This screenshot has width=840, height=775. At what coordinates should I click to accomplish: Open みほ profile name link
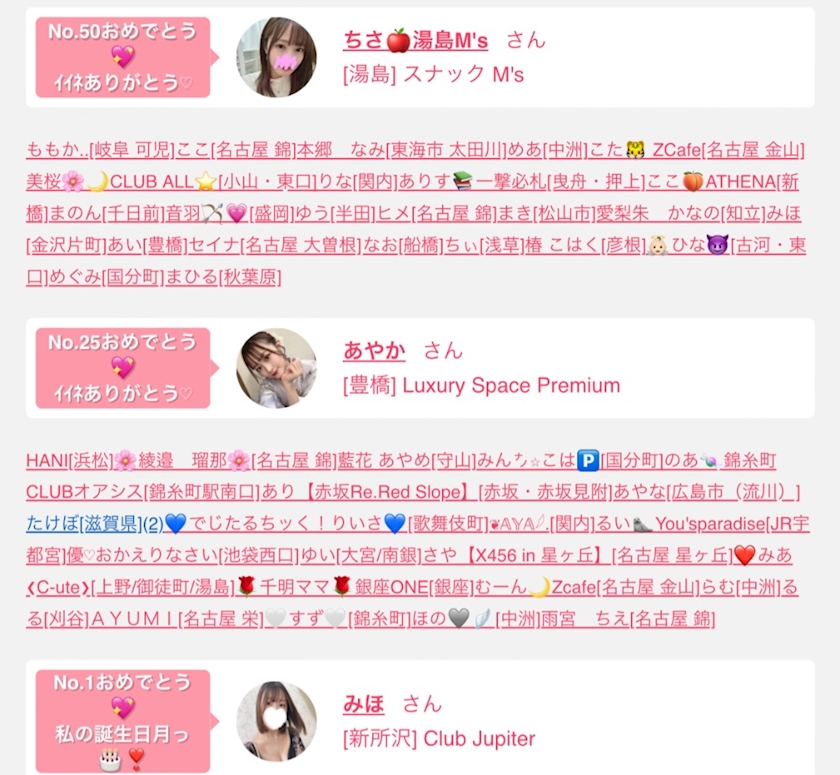(x=363, y=704)
